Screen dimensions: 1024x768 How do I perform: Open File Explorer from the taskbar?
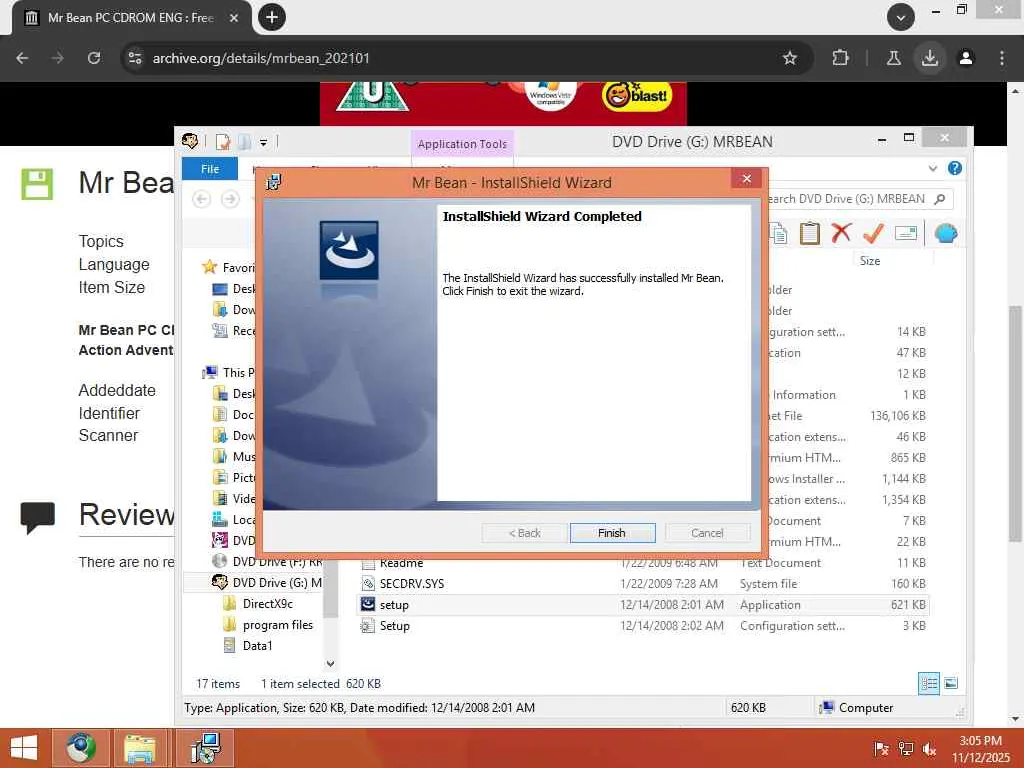click(x=140, y=748)
